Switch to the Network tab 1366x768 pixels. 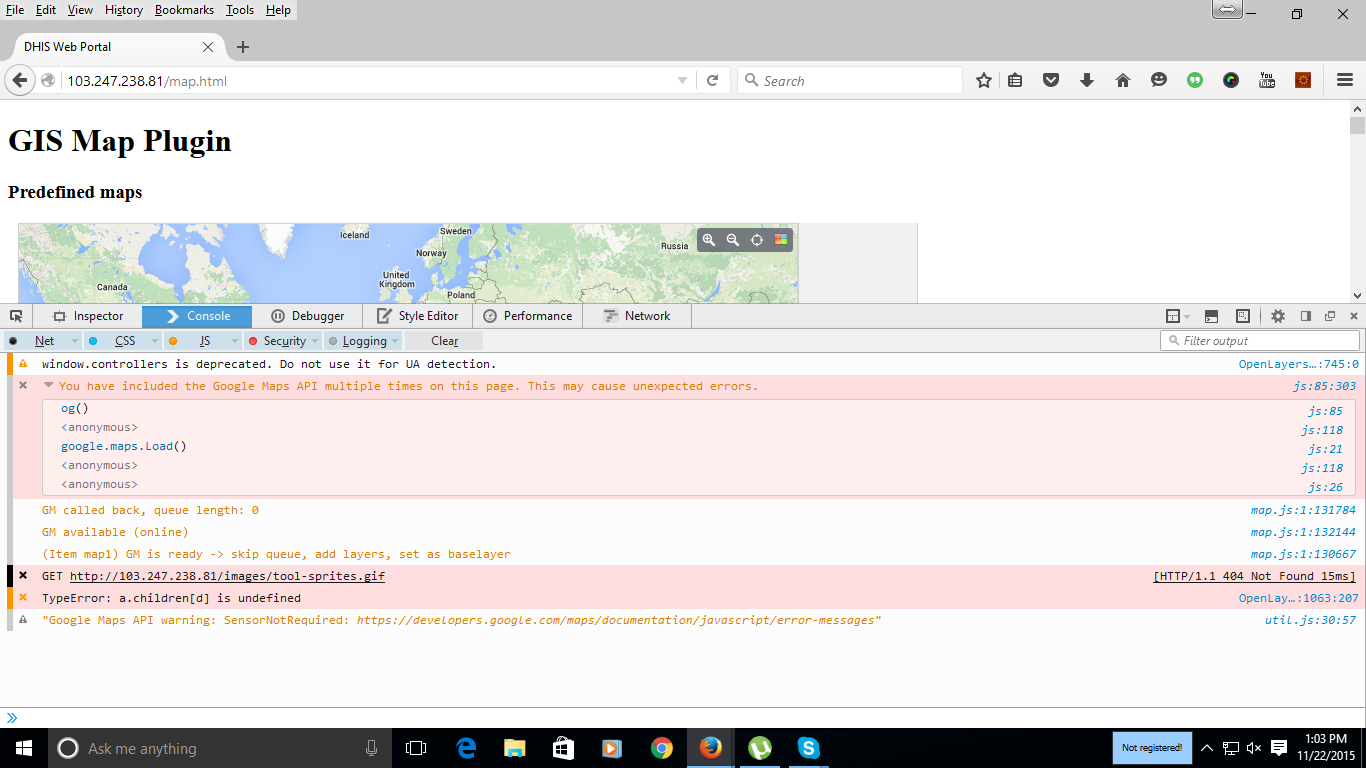click(x=637, y=316)
